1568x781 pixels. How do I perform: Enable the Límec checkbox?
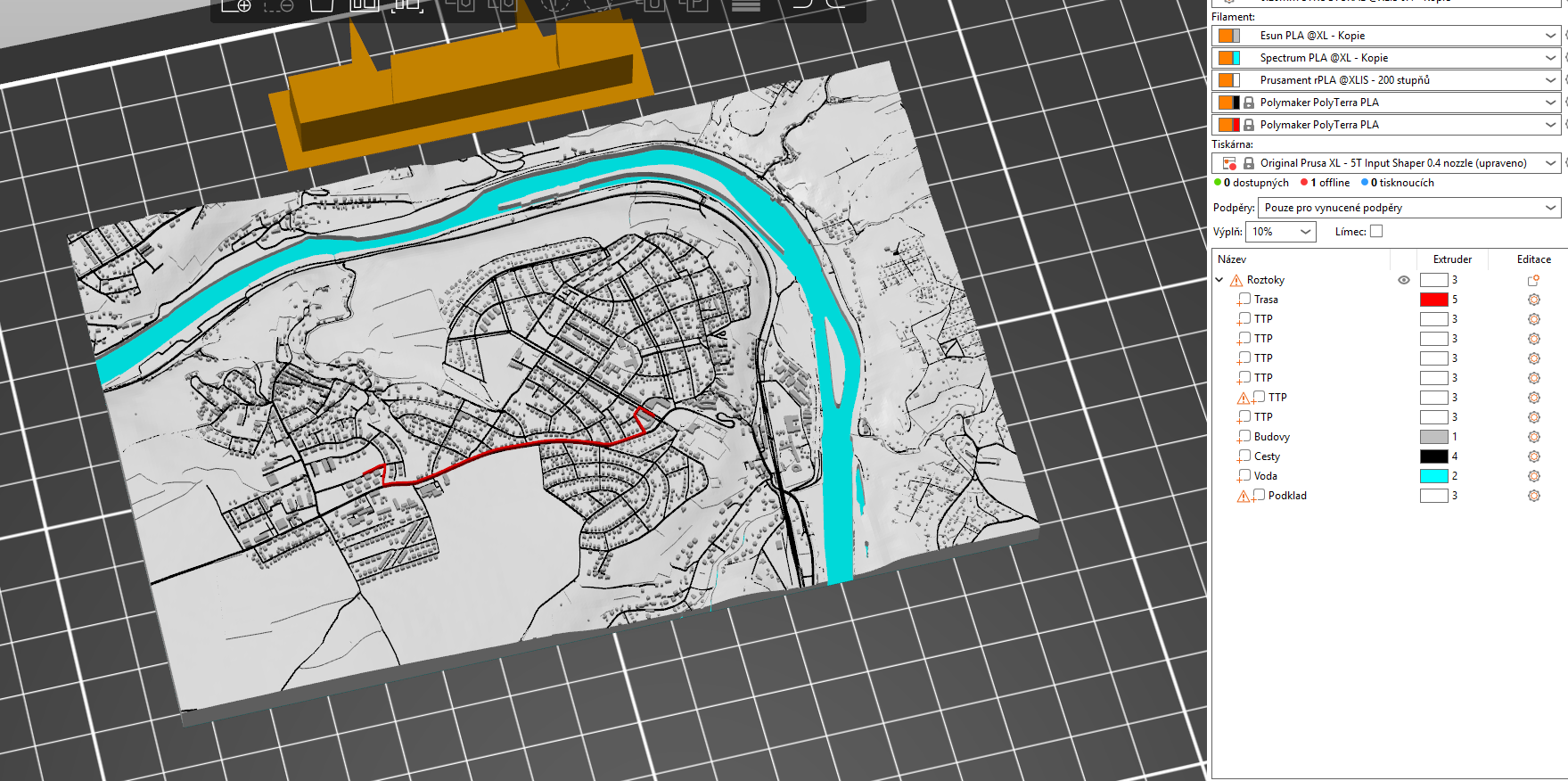point(1376,232)
